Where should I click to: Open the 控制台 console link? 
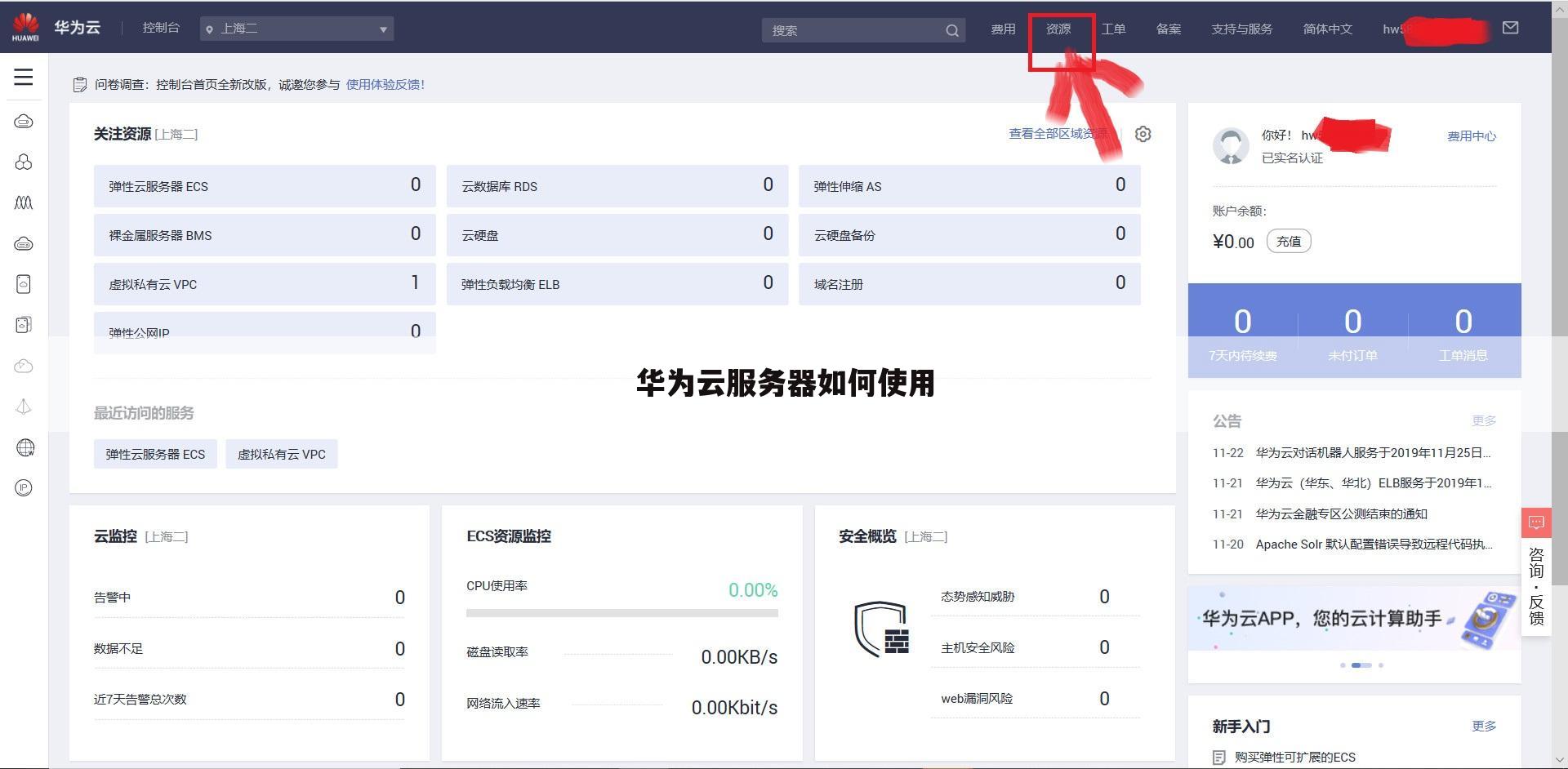(161, 28)
